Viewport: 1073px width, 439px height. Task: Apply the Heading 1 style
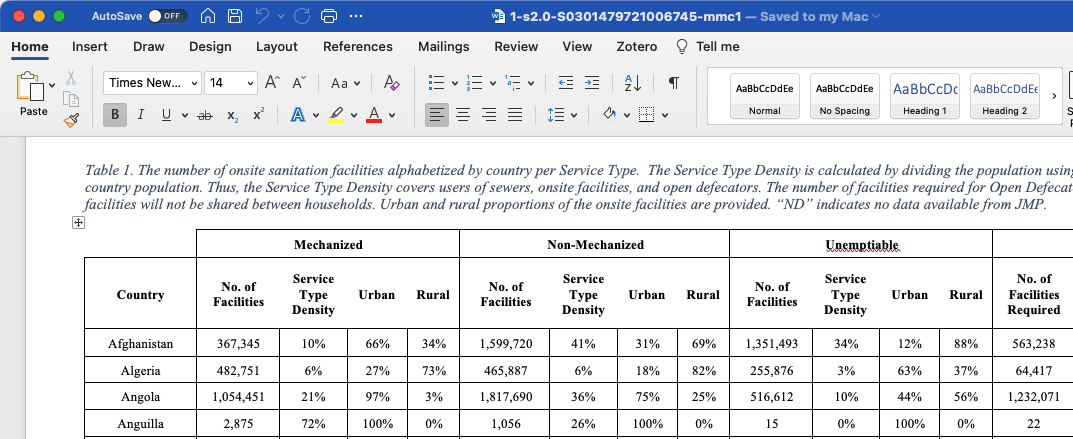(x=924, y=96)
